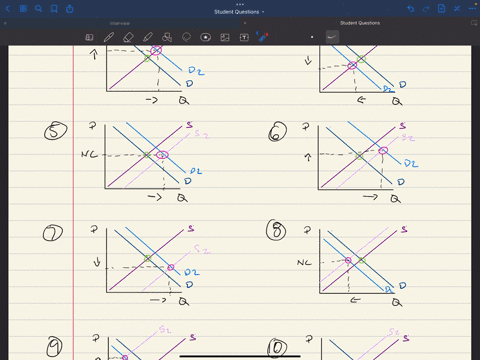The width and height of the screenshot is (480, 360).
Task: Insert an image with the Image tool
Action: click(x=225, y=37)
